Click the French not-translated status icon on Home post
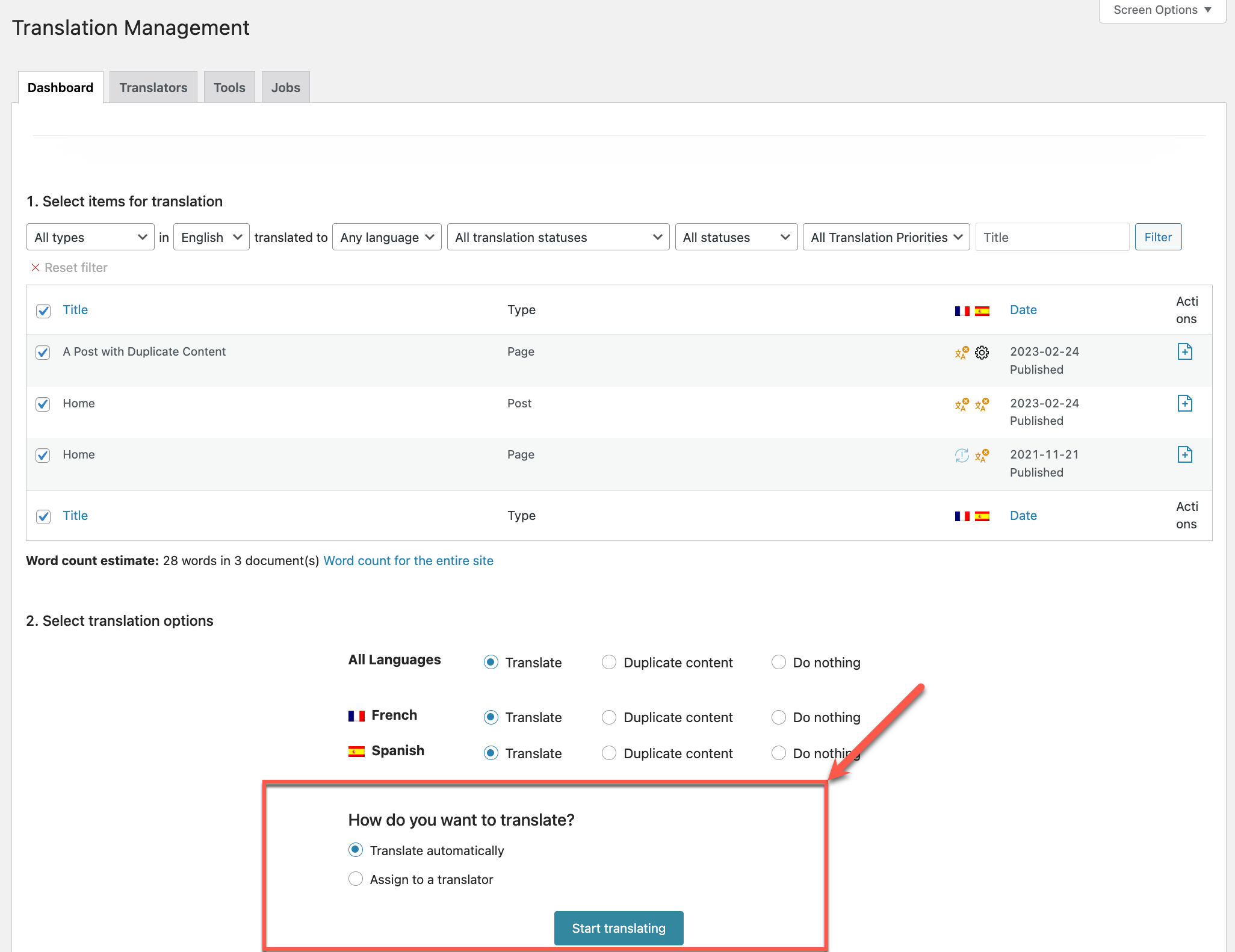The height and width of the screenshot is (952, 1235). point(960,404)
